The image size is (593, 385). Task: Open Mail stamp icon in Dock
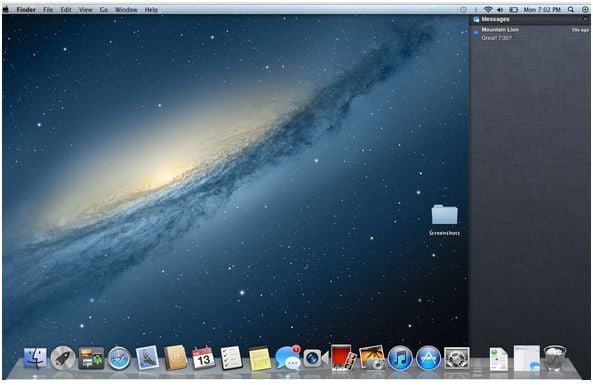tap(147, 357)
